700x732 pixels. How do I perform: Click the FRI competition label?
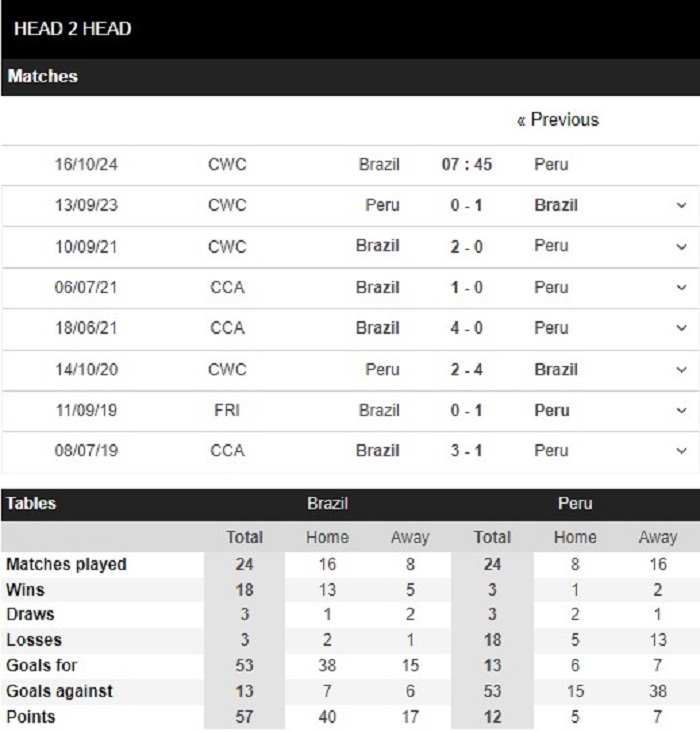tap(227, 410)
